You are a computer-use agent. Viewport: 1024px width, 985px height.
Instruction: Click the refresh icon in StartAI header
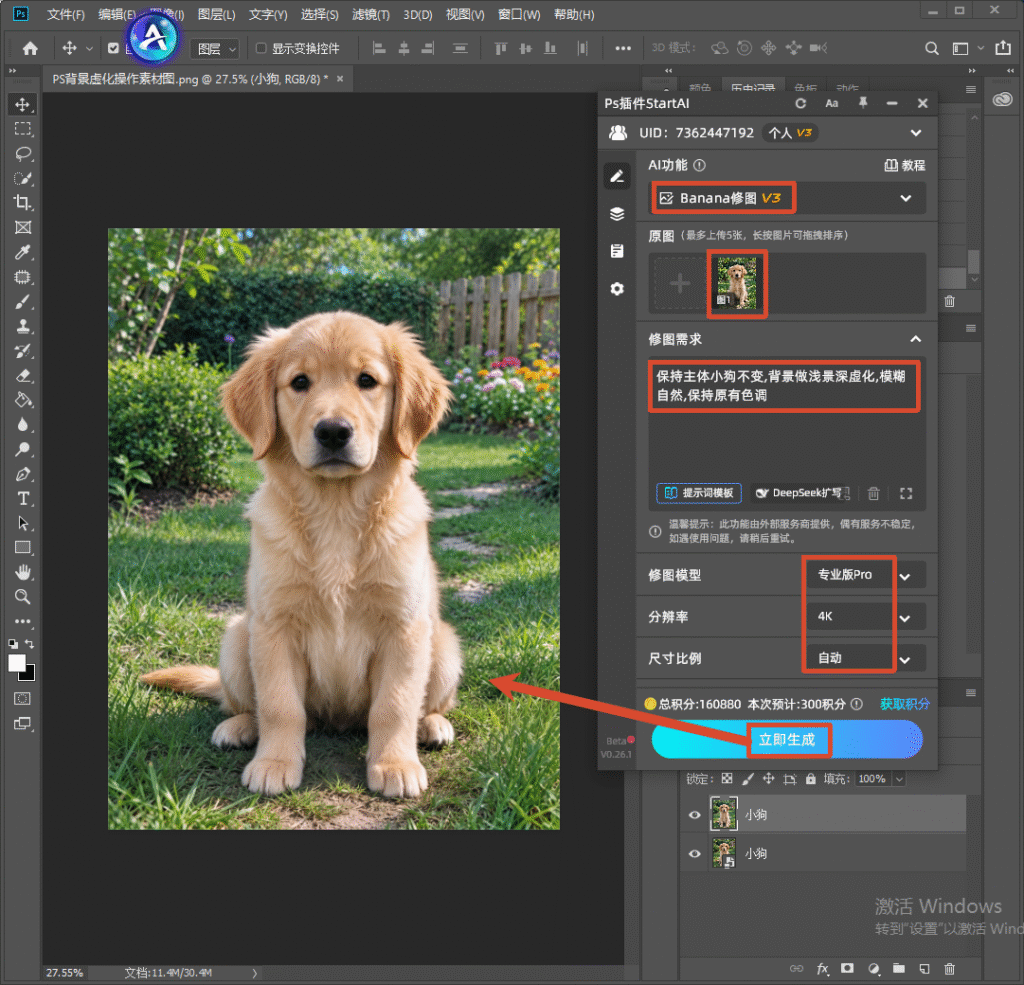(801, 103)
